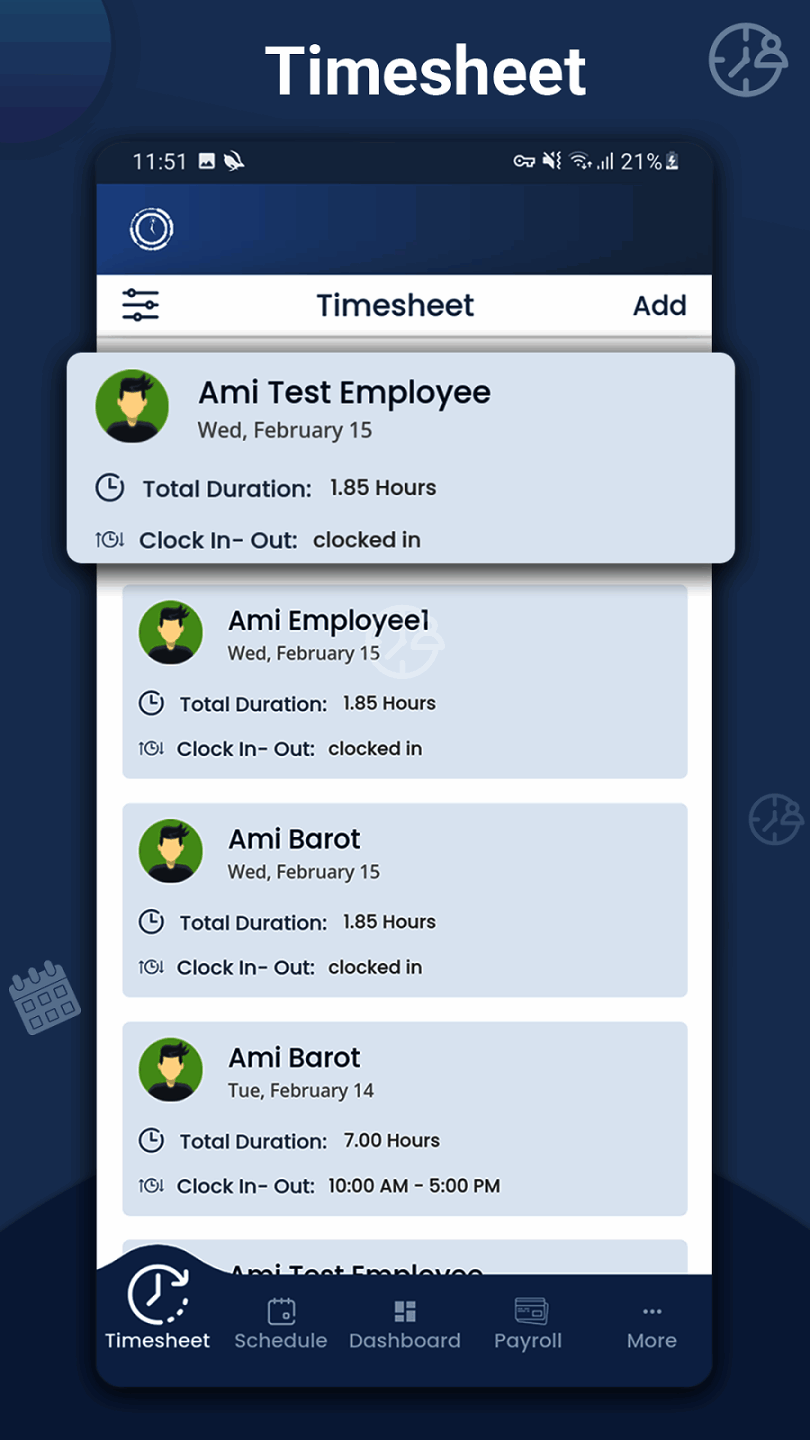Tap the clock logo in app header

152,229
